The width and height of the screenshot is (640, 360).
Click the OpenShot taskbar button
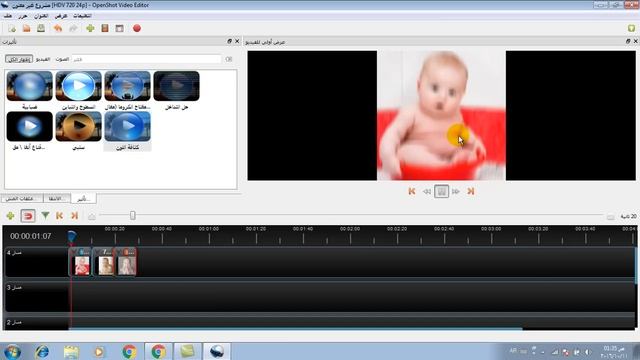(217, 351)
